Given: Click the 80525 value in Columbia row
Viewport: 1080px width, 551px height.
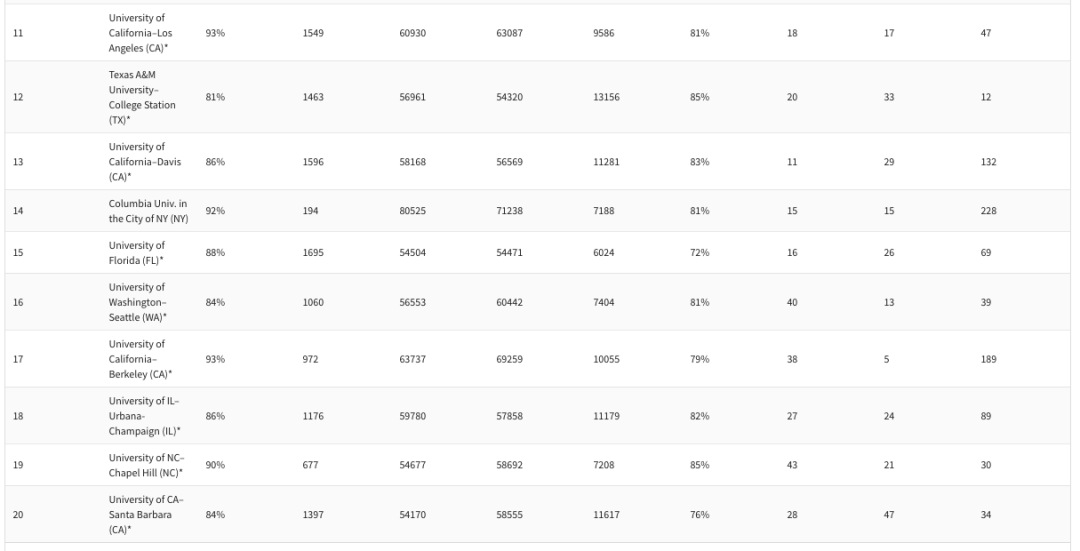Looking at the screenshot, I should [x=413, y=211].
